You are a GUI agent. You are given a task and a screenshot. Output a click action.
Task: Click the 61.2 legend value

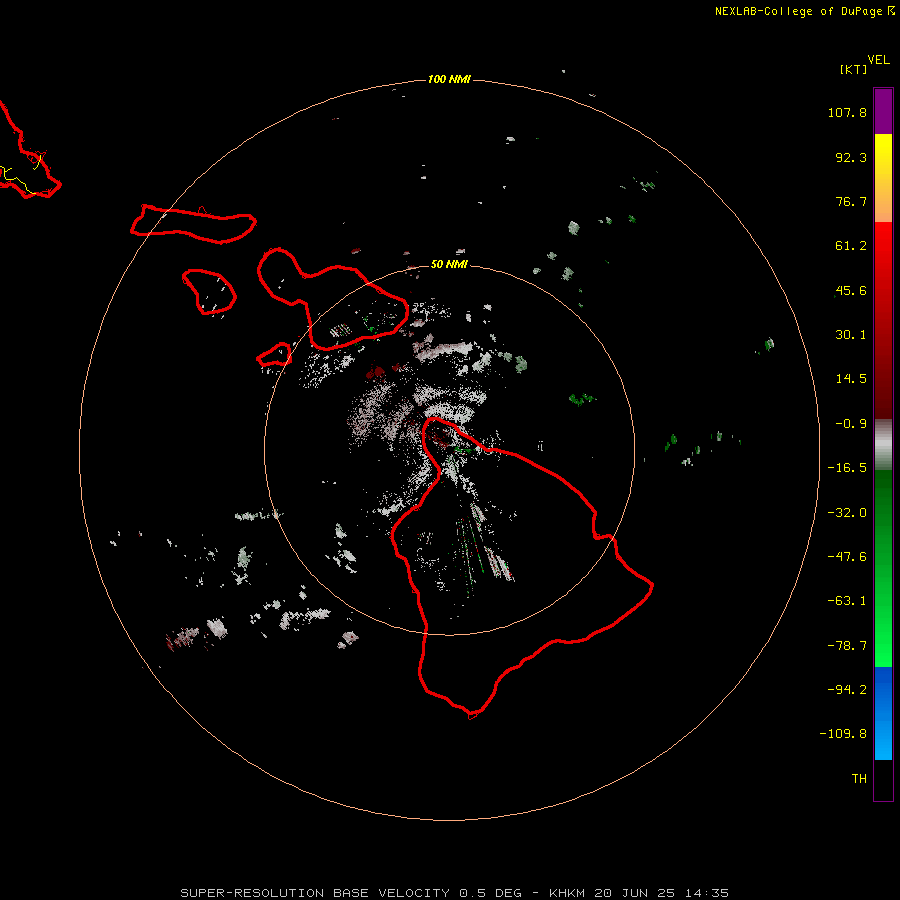point(851,246)
